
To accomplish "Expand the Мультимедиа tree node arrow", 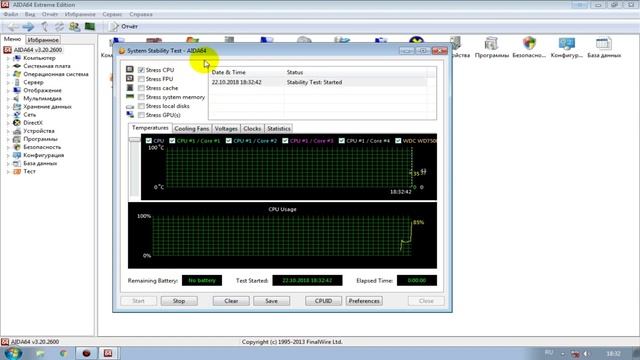I will (8, 99).
